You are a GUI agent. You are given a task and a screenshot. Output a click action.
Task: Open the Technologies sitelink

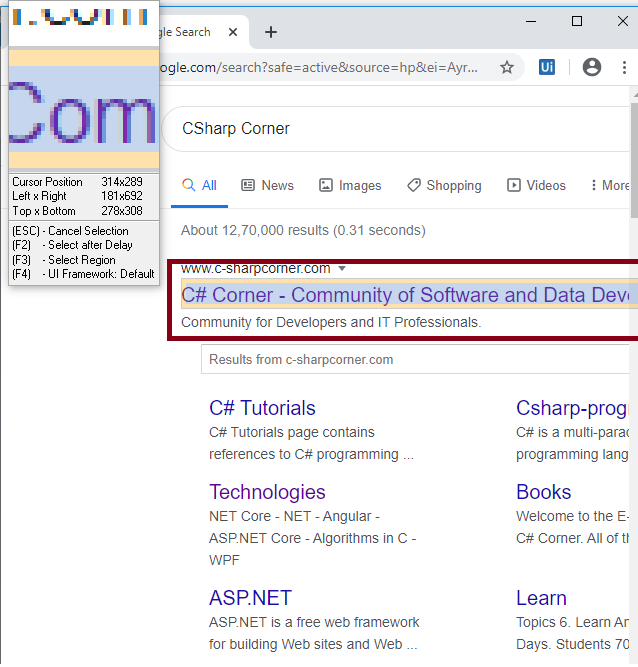[x=267, y=492]
